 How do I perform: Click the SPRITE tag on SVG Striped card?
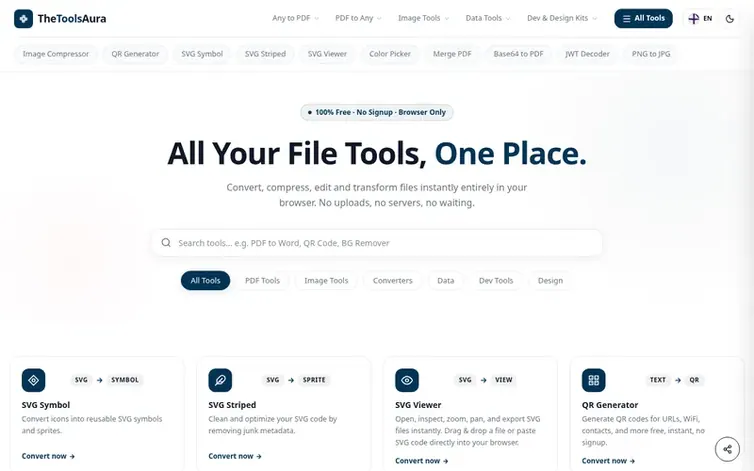click(x=314, y=380)
